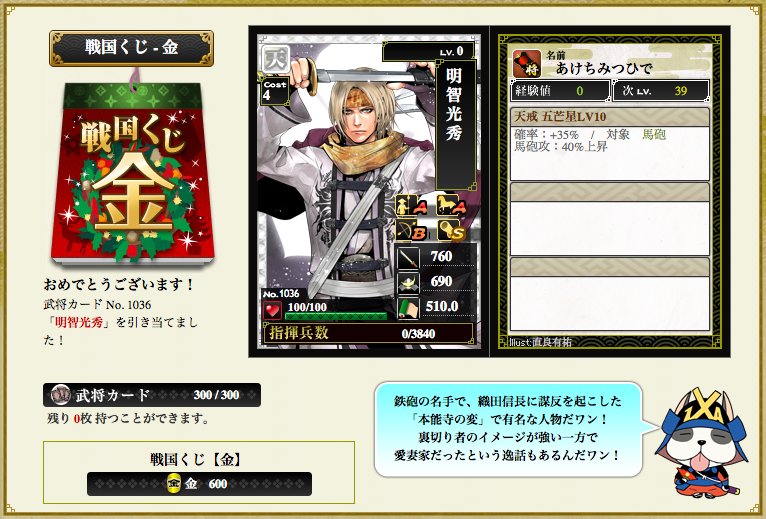Viewport: 766px width, 519px height.
Task: Click the cavalry horse aptitude A icon
Action: 451,205
